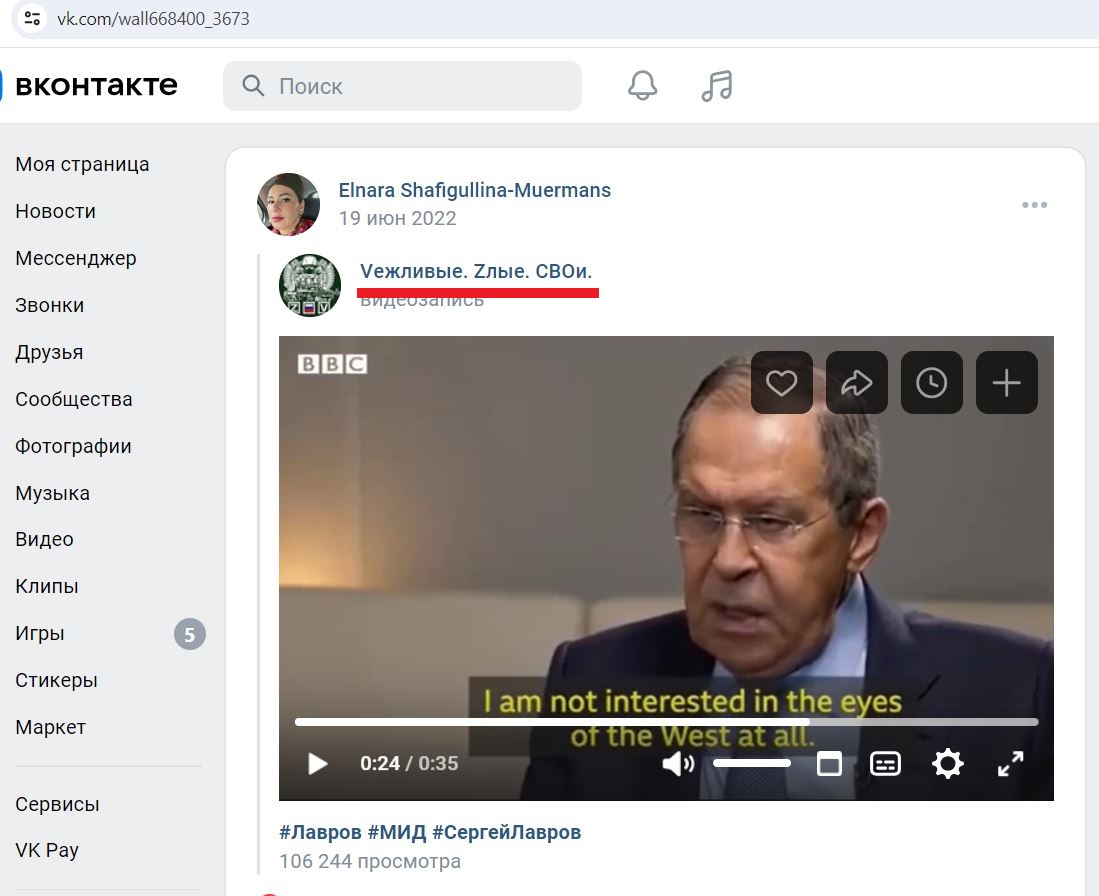Add video to watch later clock icon
This screenshot has height=896, width=1099.
(931, 383)
